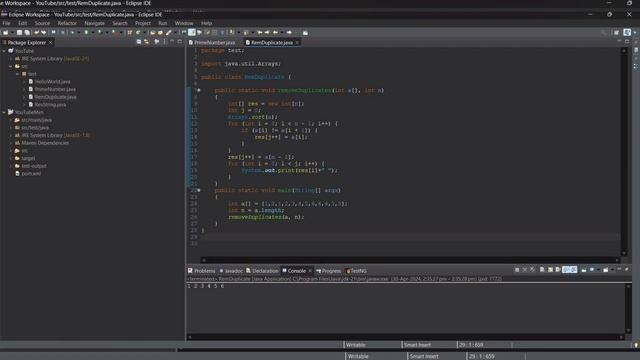Open the Javadoc tab
The image size is (640, 360).
[231, 271]
